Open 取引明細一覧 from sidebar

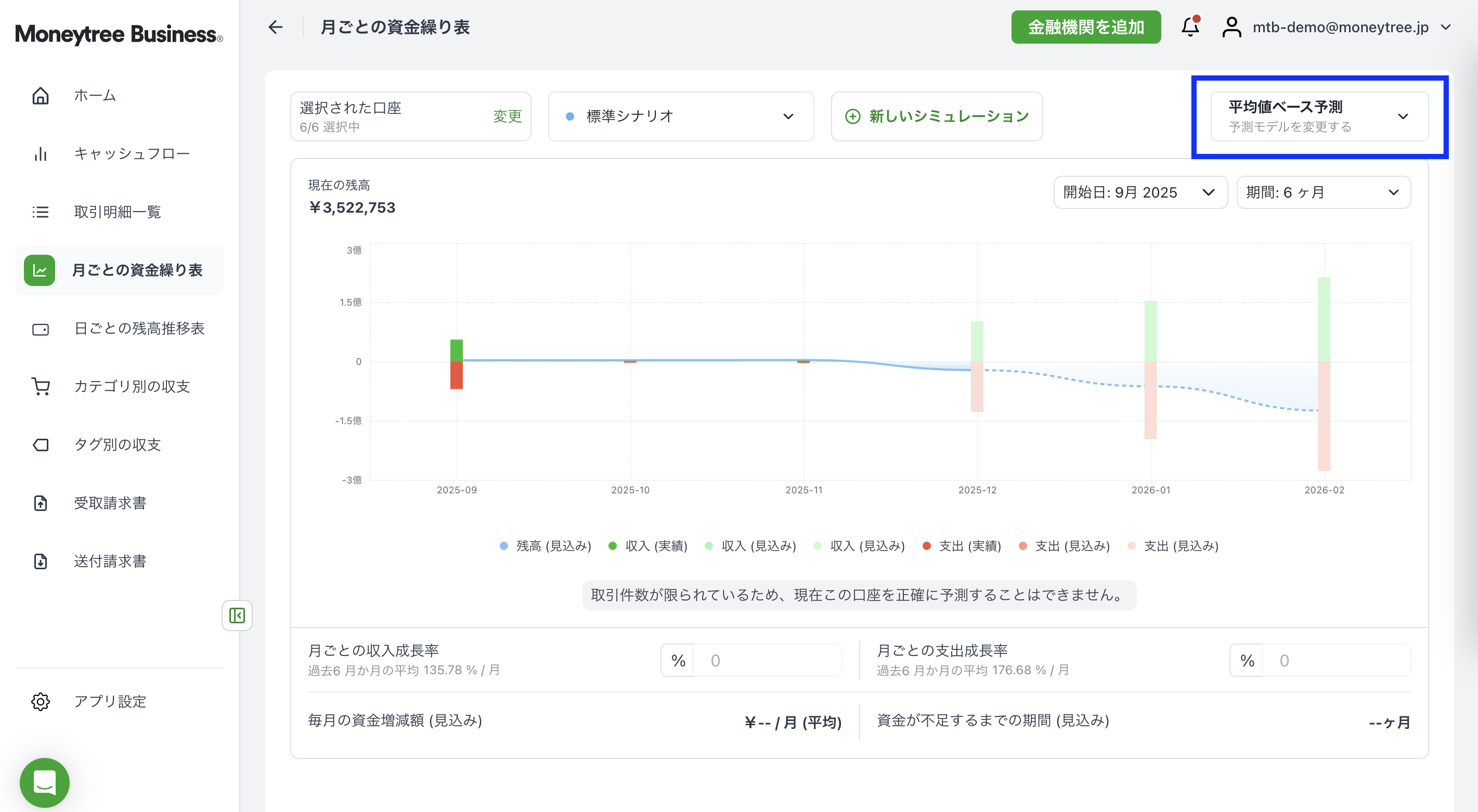click(117, 212)
